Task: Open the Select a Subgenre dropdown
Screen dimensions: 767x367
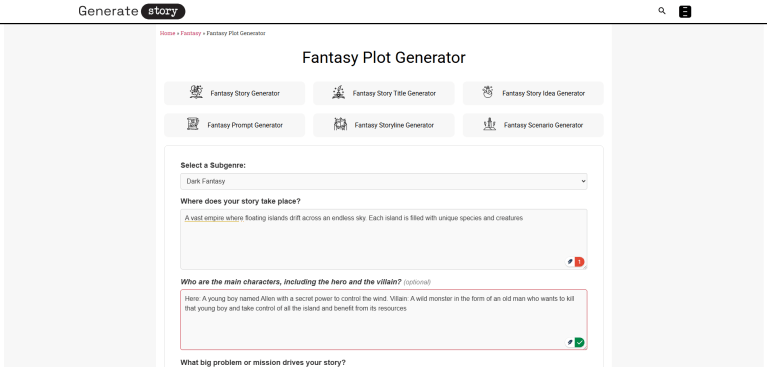Action: [x=384, y=181]
